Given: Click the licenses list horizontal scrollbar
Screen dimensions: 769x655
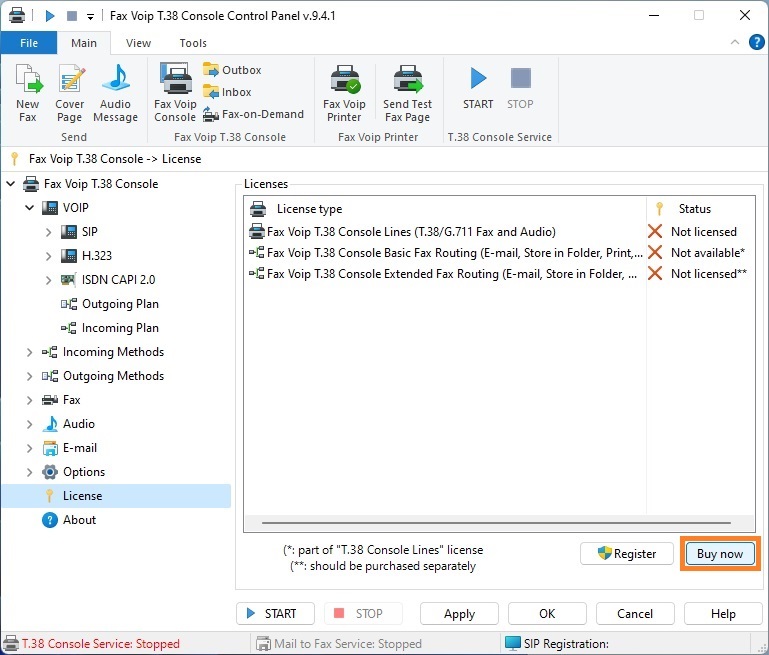Looking at the screenshot, I should [x=496, y=523].
